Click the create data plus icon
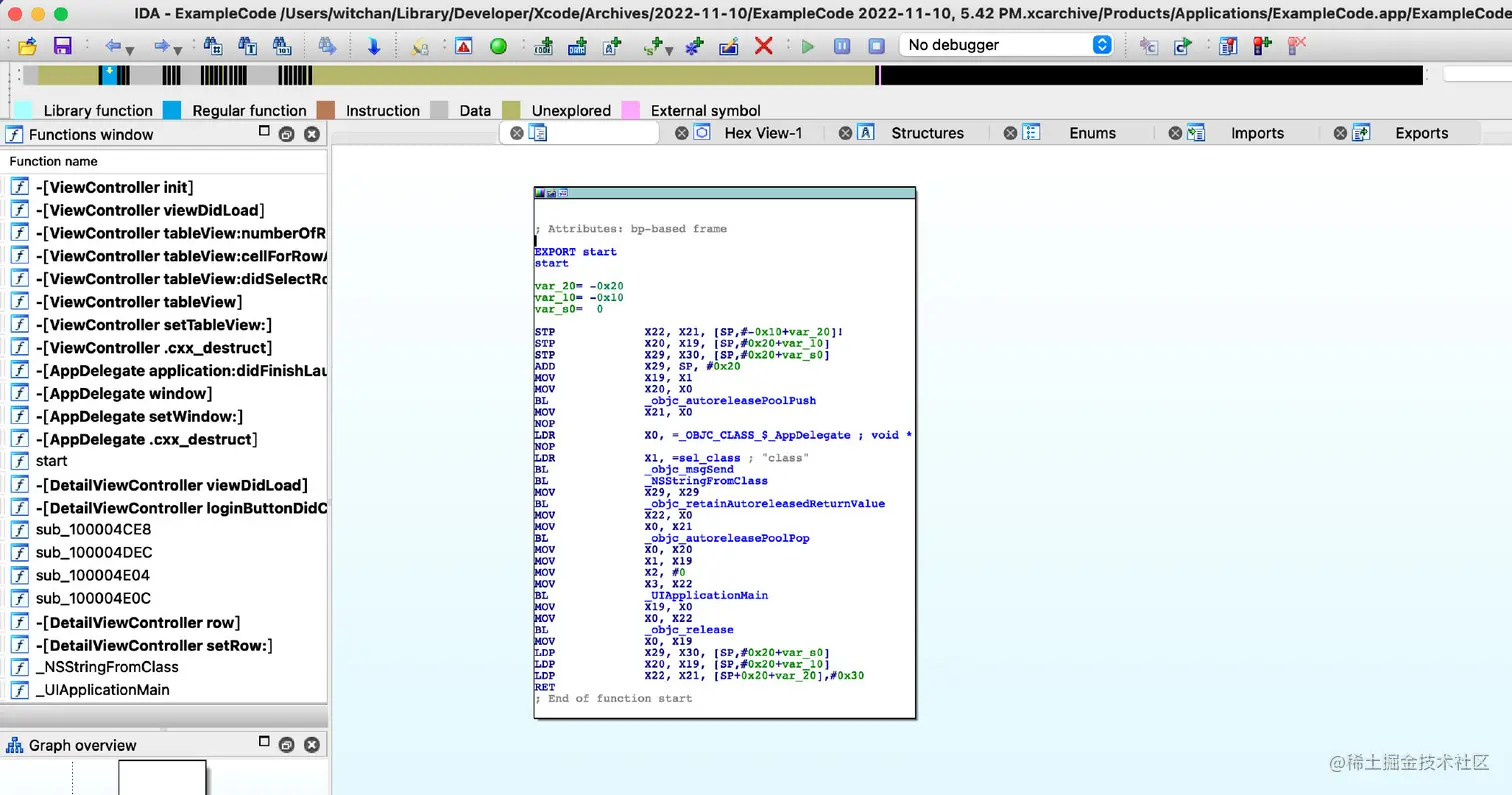This screenshot has height=795, width=1512. click(577, 46)
